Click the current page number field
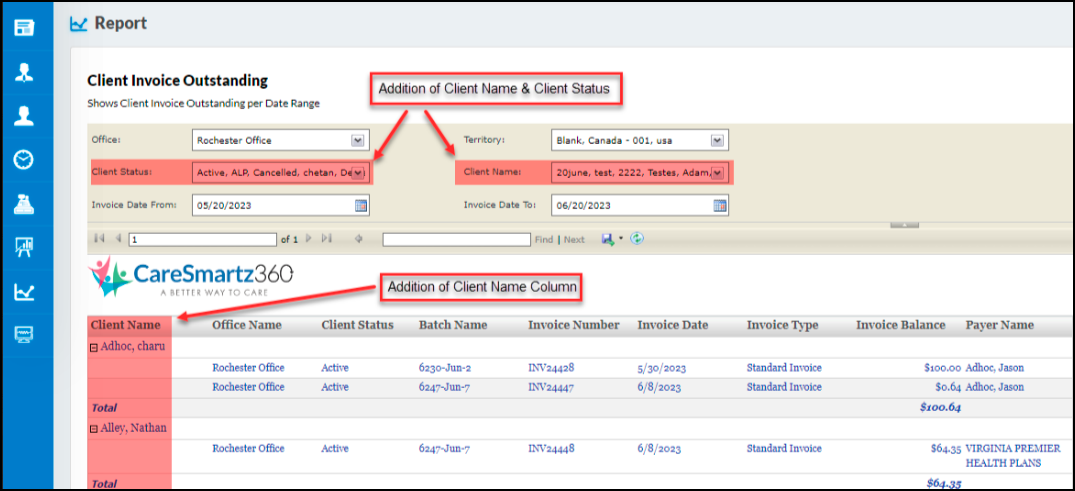Image resolution: width=1075 pixels, height=491 pixels. pyautogui.click(x=202, y=240)
